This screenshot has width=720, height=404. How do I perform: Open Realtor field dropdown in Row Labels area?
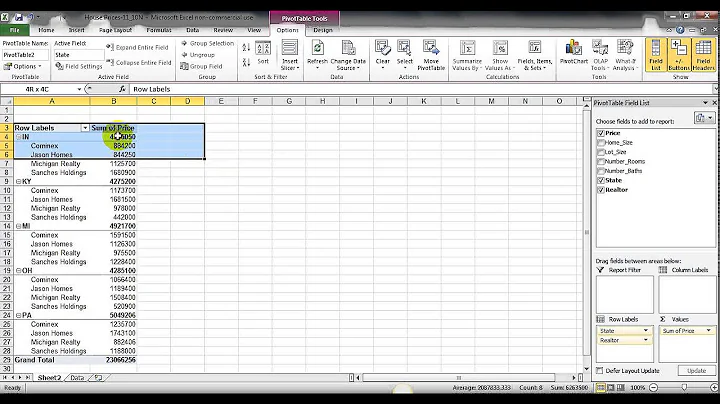[646, 340]
